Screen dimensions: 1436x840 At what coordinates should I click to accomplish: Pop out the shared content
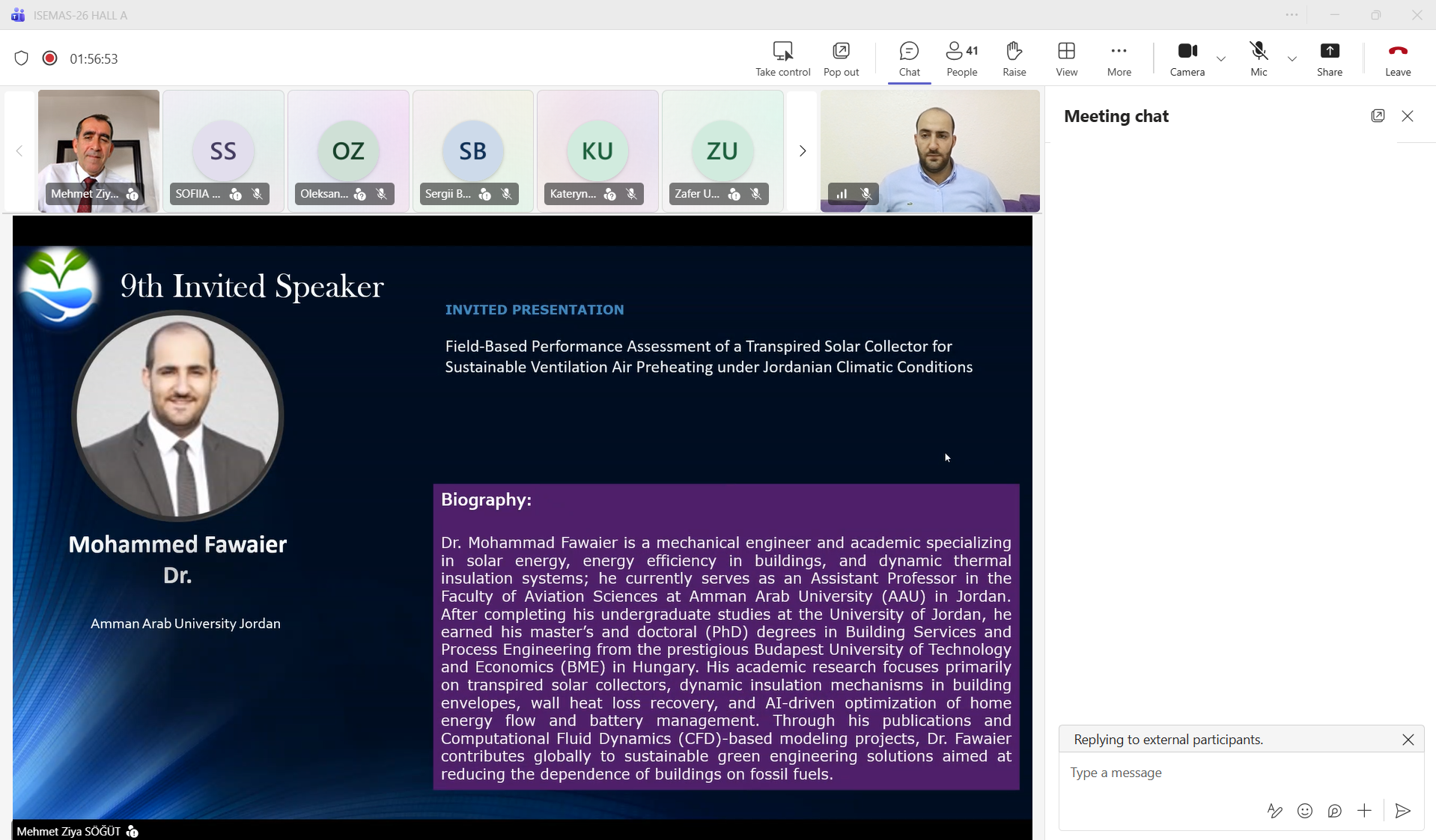pos(841,59)
